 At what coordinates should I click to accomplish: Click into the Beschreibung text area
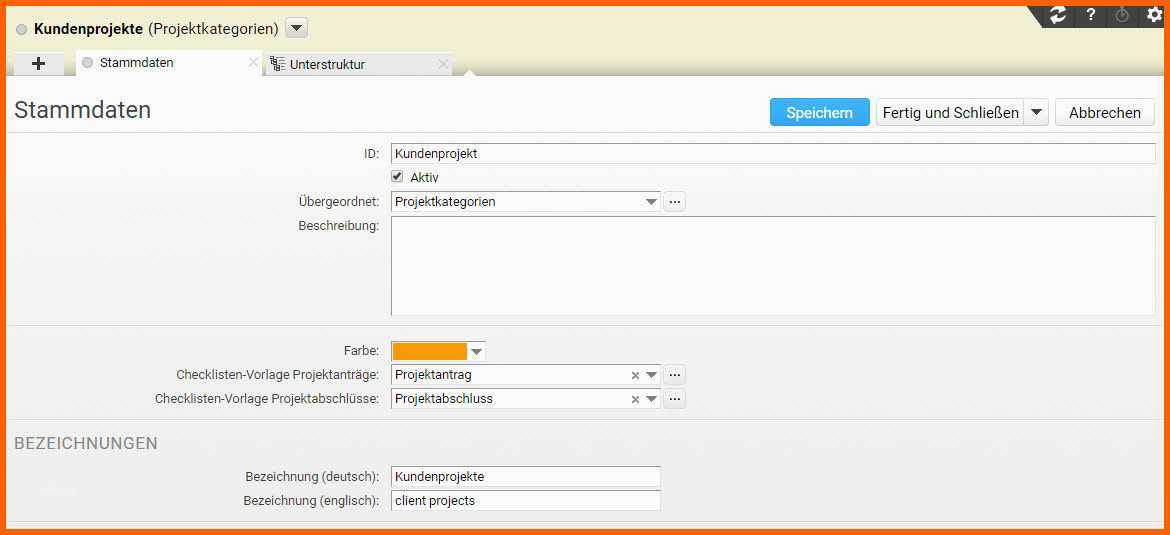(772, 266)
